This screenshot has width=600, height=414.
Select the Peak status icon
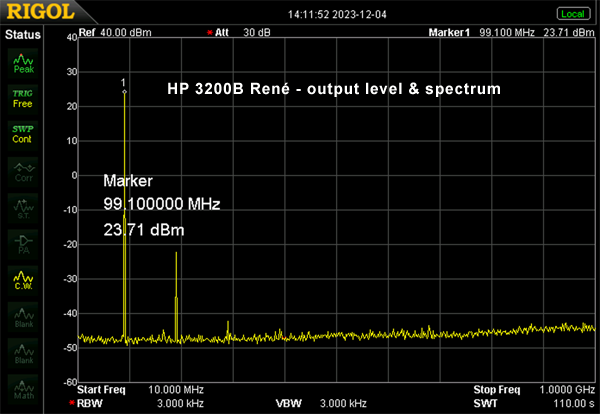(x=23, y=64)
